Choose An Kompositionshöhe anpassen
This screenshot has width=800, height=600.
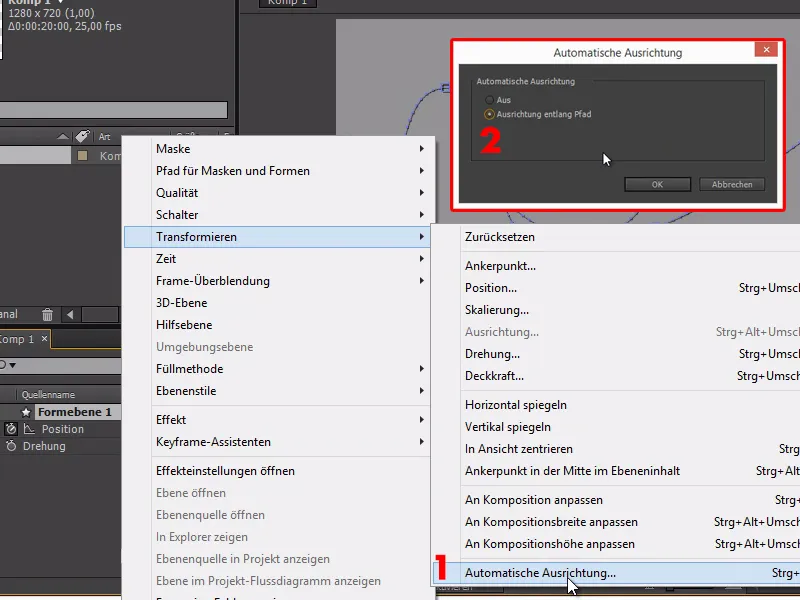616,543
